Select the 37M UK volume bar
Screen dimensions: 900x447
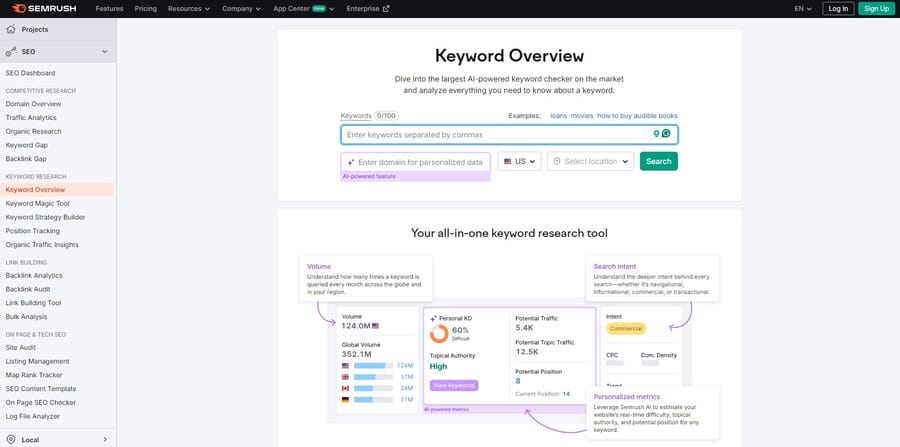374,377
